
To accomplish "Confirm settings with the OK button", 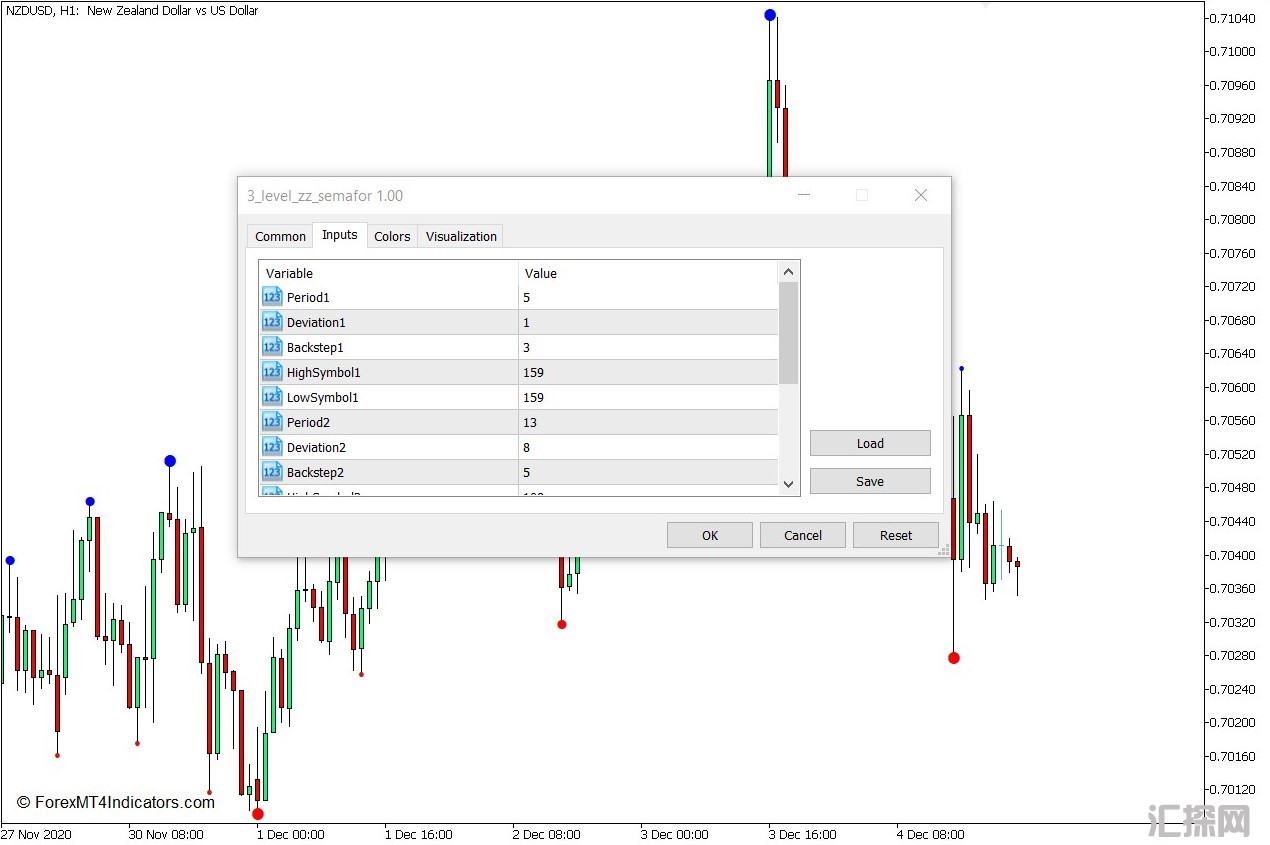I will [x=709, y=535].
